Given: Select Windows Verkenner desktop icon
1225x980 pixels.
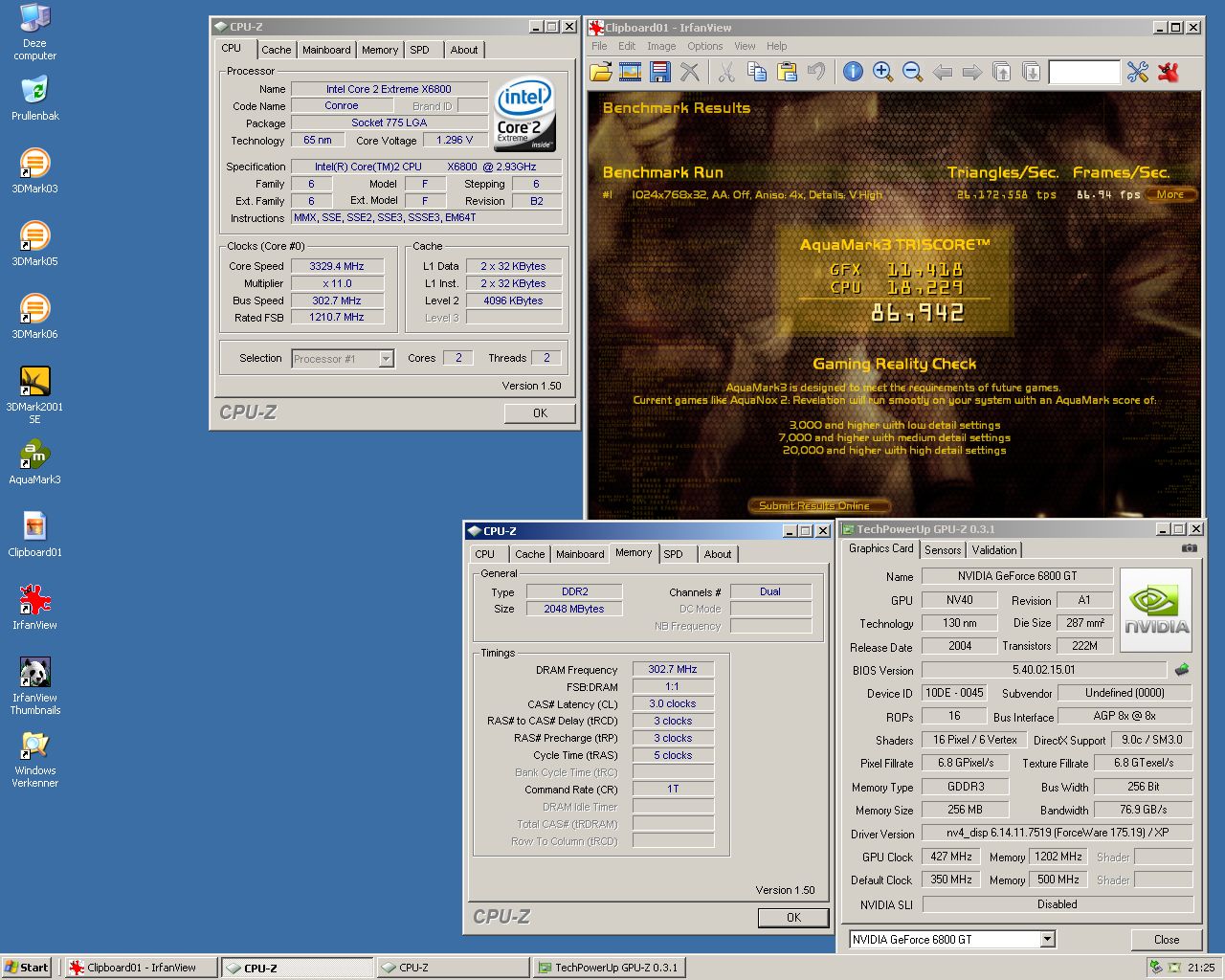Looking at the screenshot, I should [x=34, y=758].
